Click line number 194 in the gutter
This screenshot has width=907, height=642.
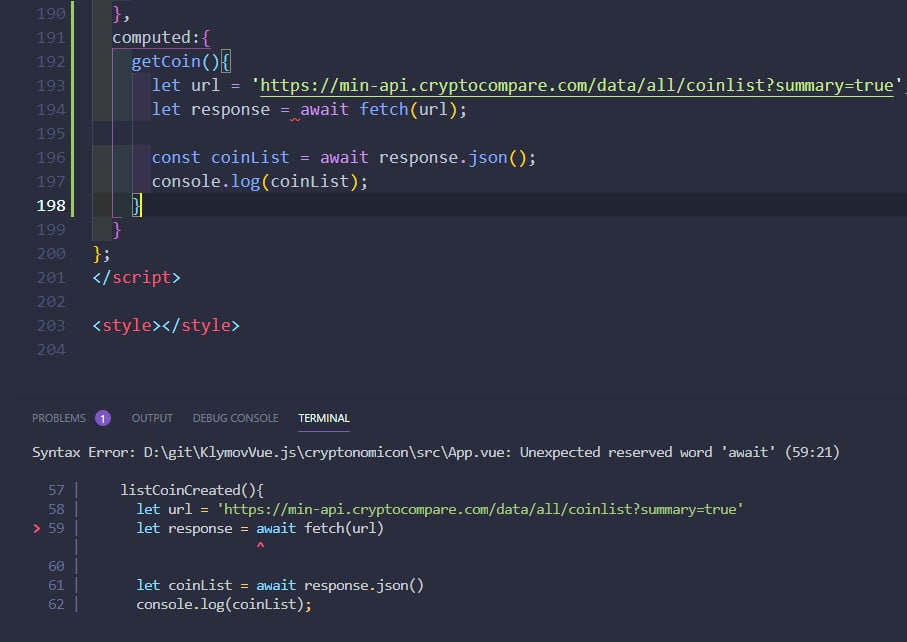pos(51,109)
